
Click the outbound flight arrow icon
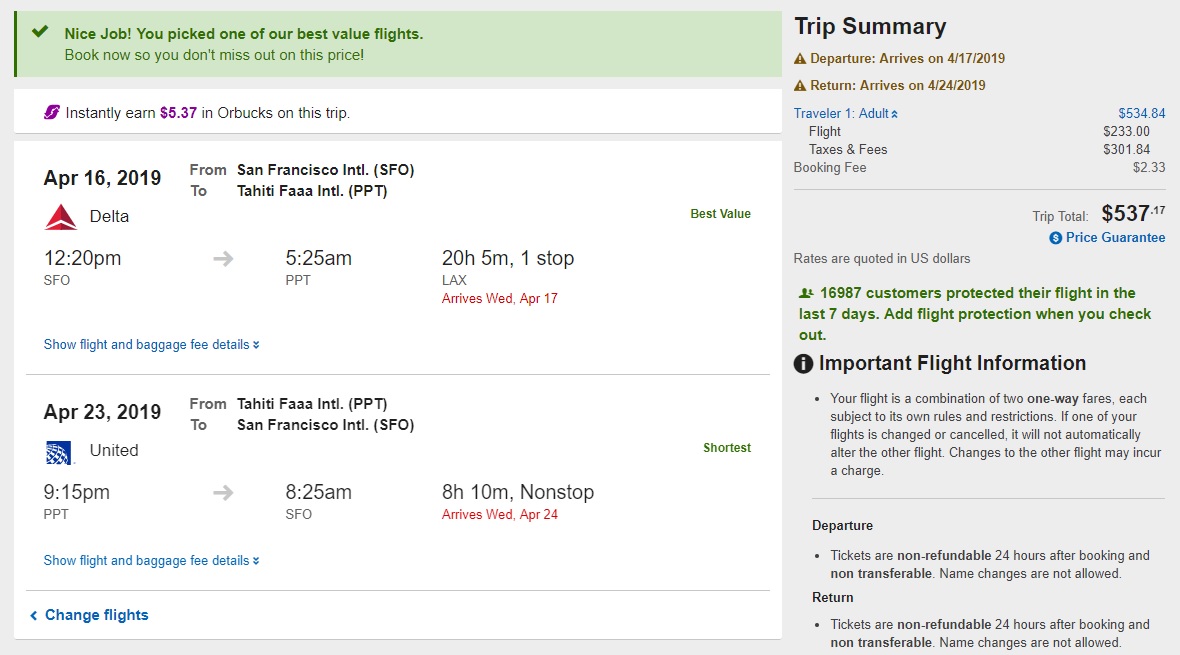coord(223,259)
